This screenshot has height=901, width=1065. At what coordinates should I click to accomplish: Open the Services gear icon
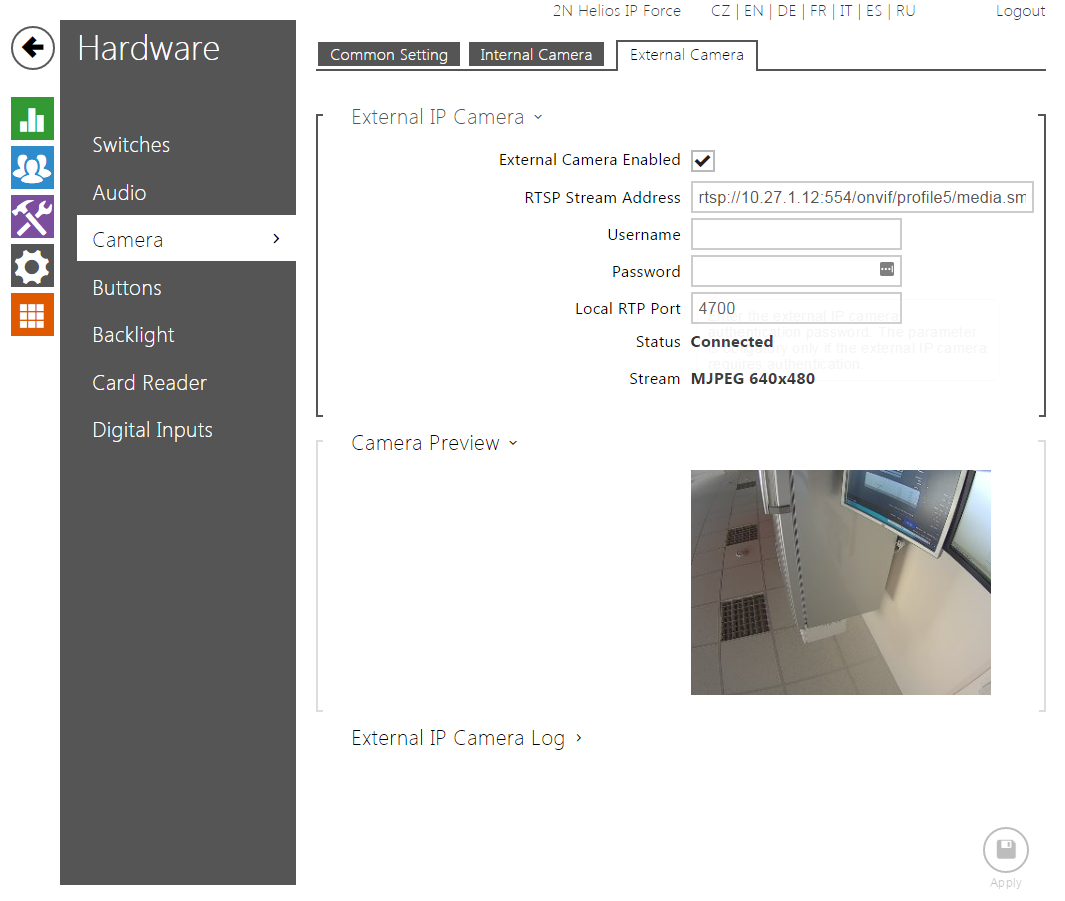[32, 266]
